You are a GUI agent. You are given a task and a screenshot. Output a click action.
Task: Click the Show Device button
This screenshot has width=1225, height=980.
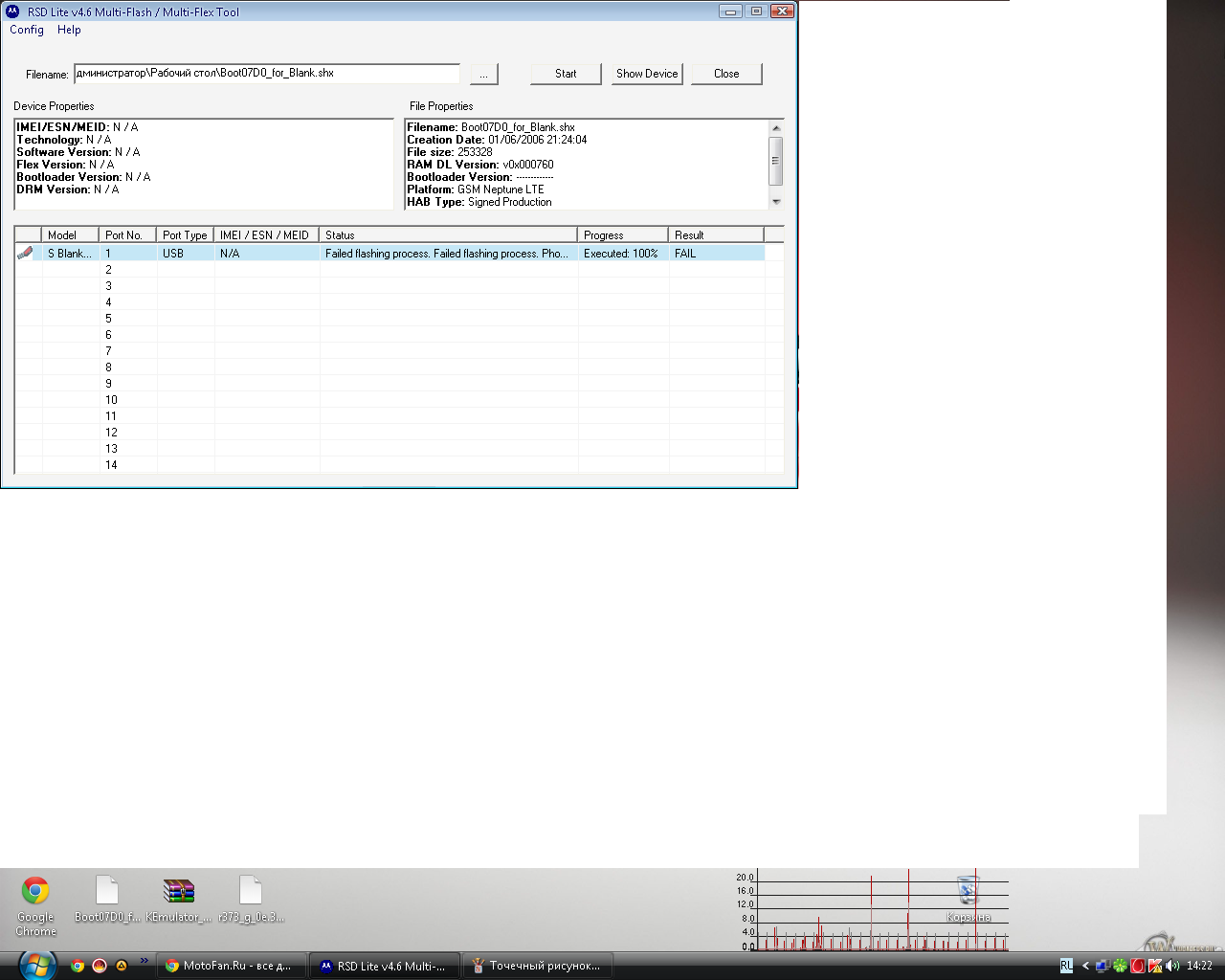(647, 74)
